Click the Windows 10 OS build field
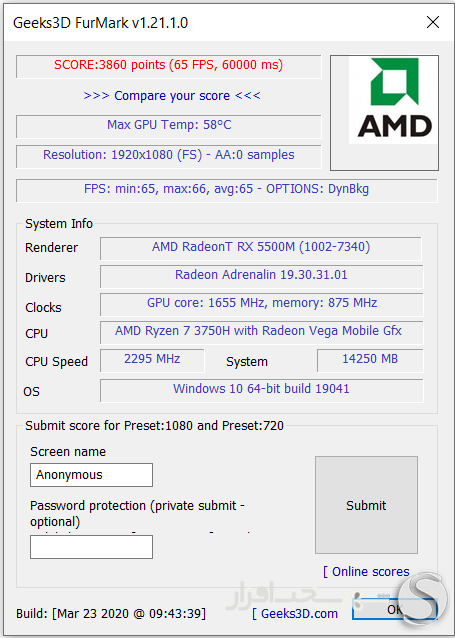 click(262, 391)
